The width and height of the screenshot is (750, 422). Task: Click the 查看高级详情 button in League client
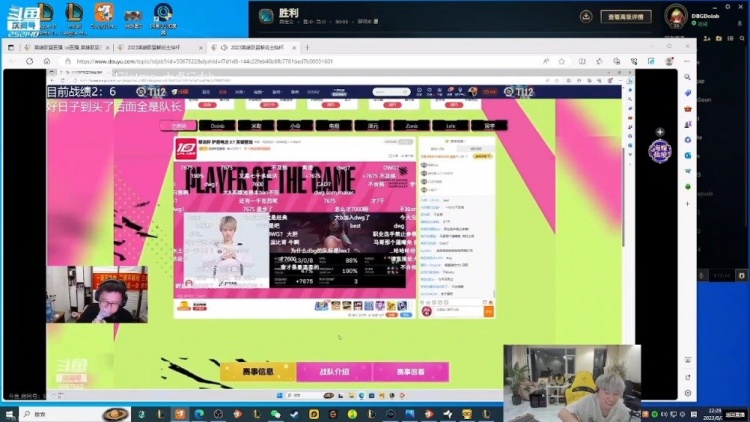(626, 17)
